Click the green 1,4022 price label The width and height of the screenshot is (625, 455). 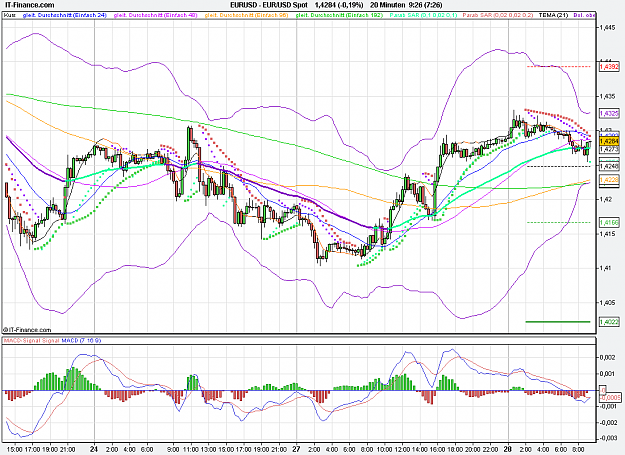click(x=609, y=322)
